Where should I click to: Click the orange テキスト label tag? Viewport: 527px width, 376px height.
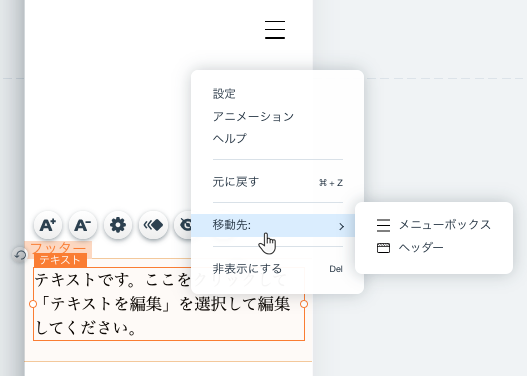point(60,260)
